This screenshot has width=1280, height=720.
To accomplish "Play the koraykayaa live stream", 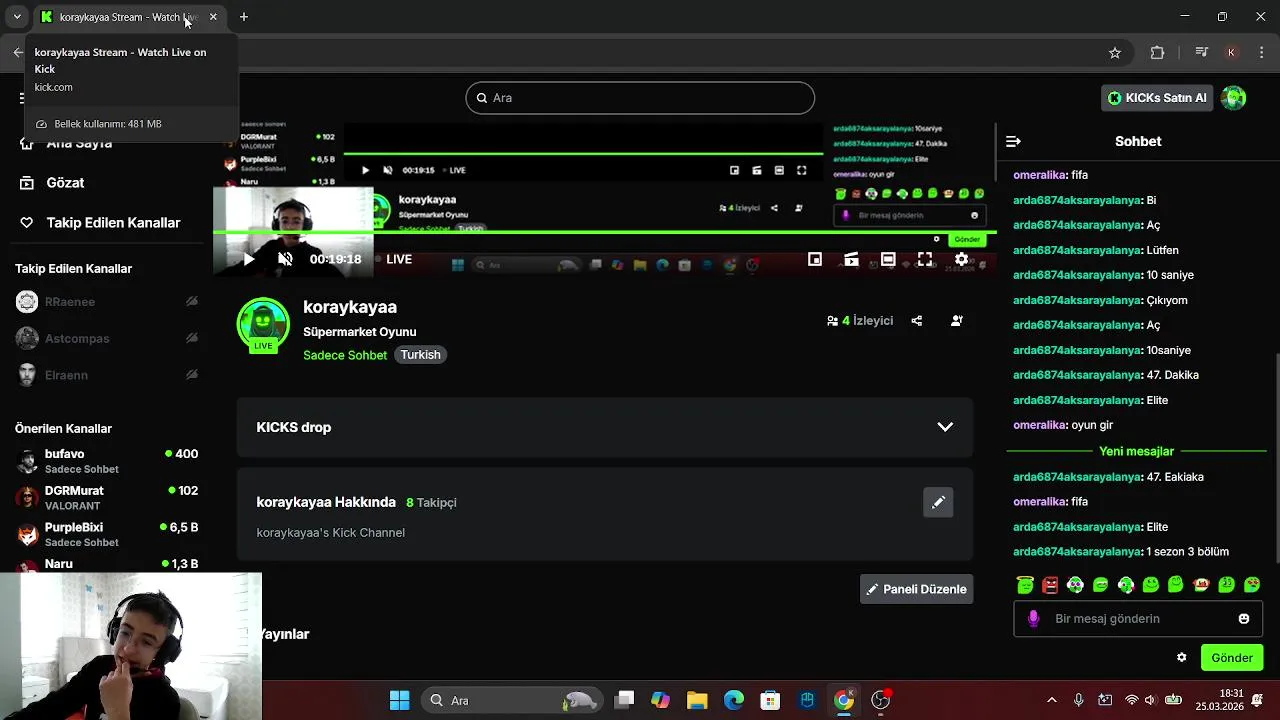I will click(x=249, y=259).
